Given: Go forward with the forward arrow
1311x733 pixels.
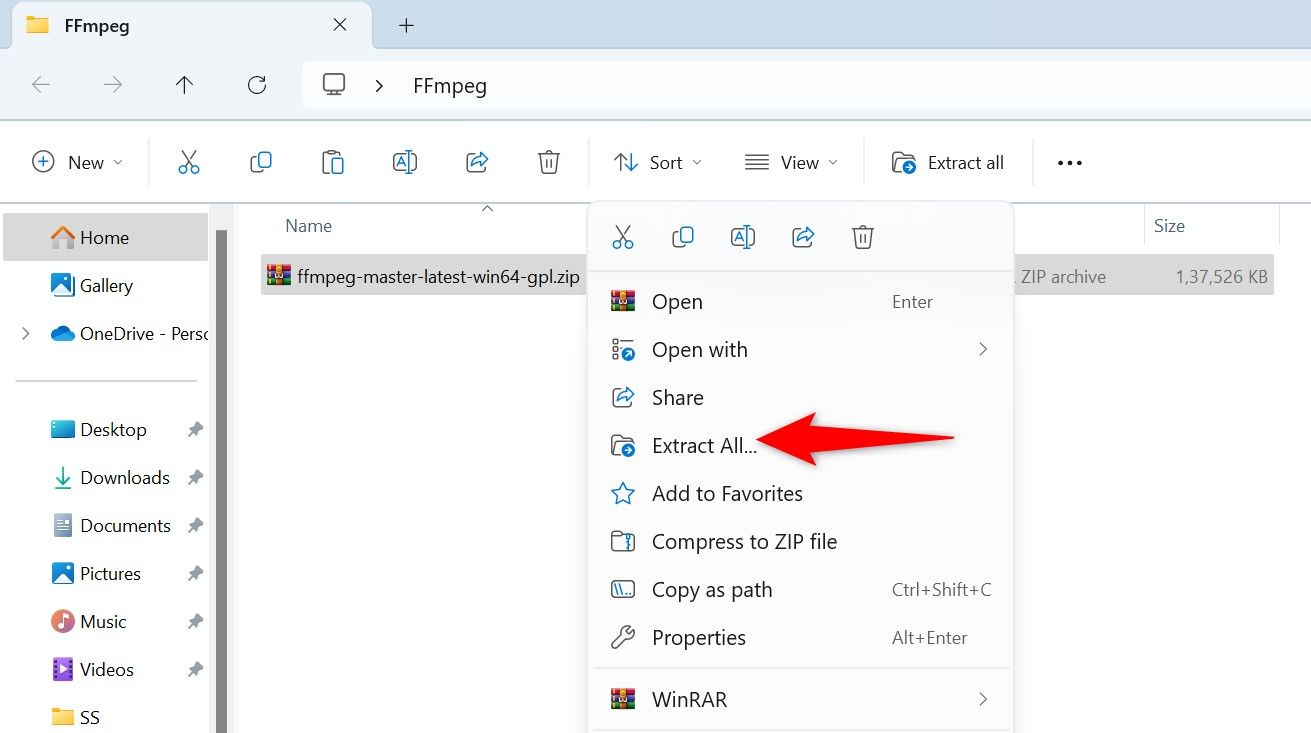Looking at the screenshot, I should click(x=113, y=85).
